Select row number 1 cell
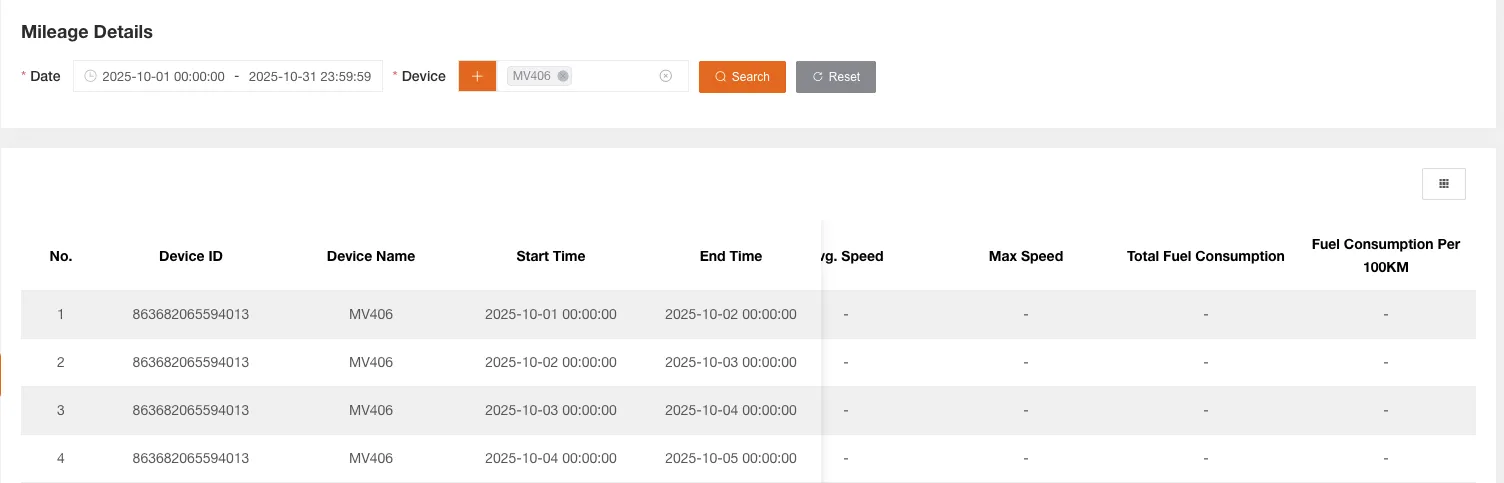Screen dimensions: 1504x483 point(61,314)
